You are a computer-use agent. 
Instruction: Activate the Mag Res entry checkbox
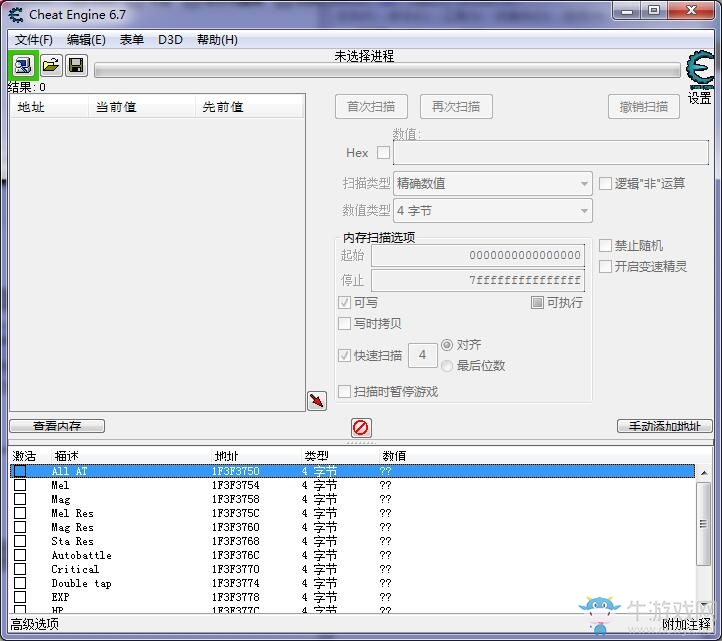(x=20, y=527)
